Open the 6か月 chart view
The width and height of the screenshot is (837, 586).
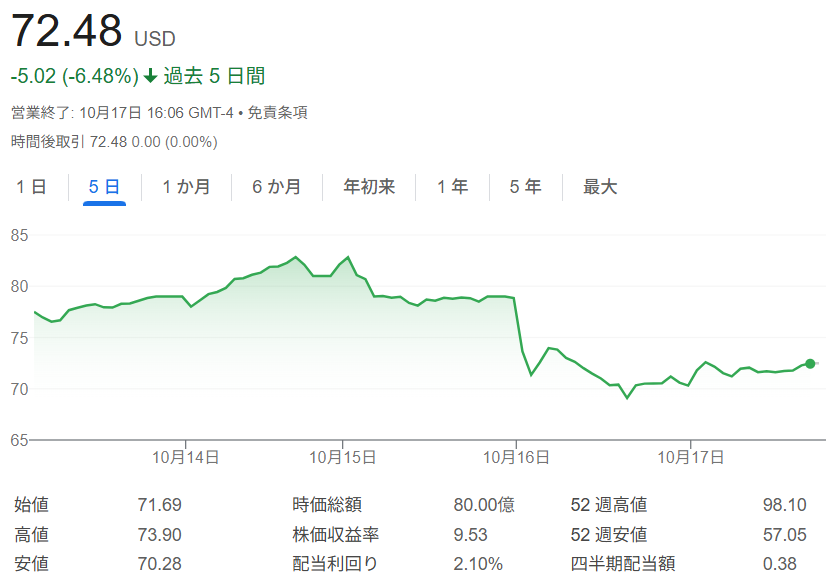tap(276, 187)
